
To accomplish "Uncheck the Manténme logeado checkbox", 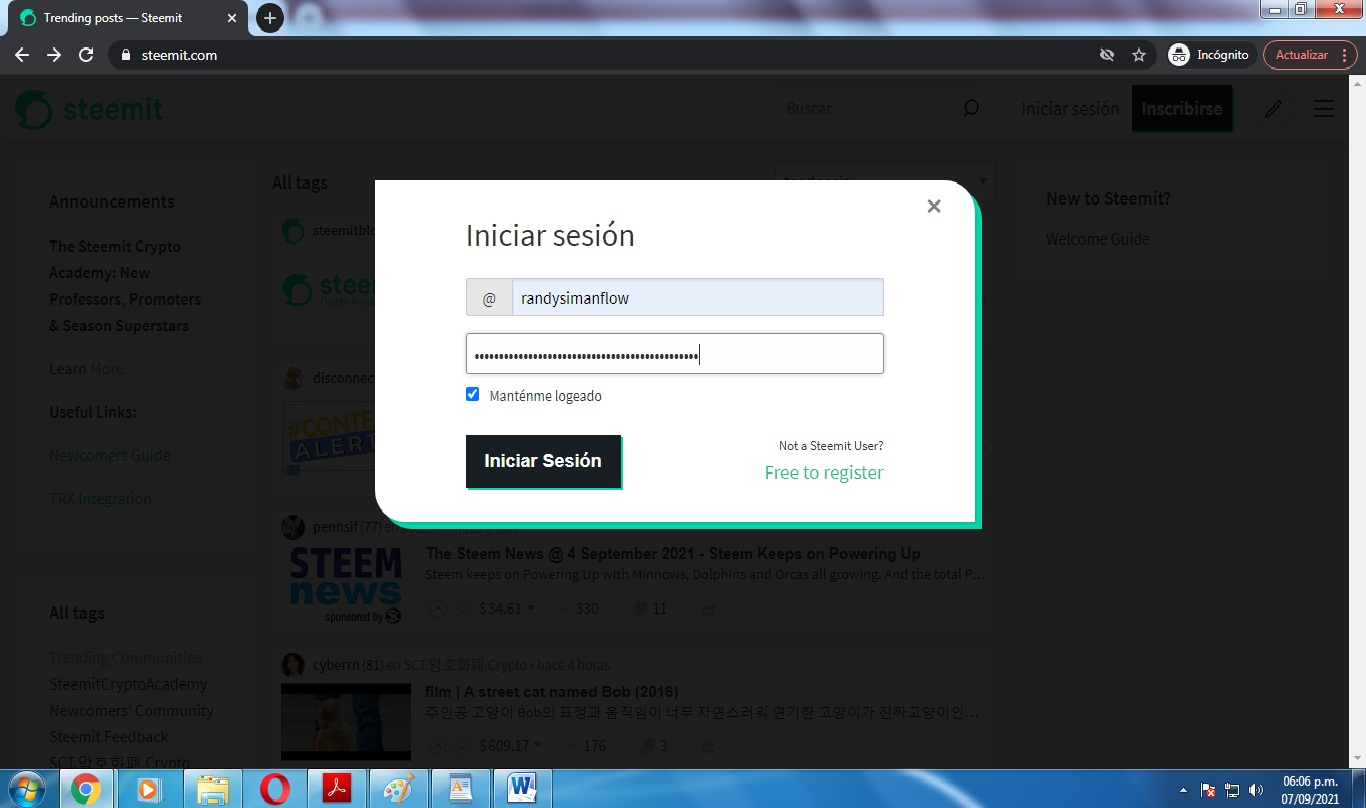I will pos(473,394).
